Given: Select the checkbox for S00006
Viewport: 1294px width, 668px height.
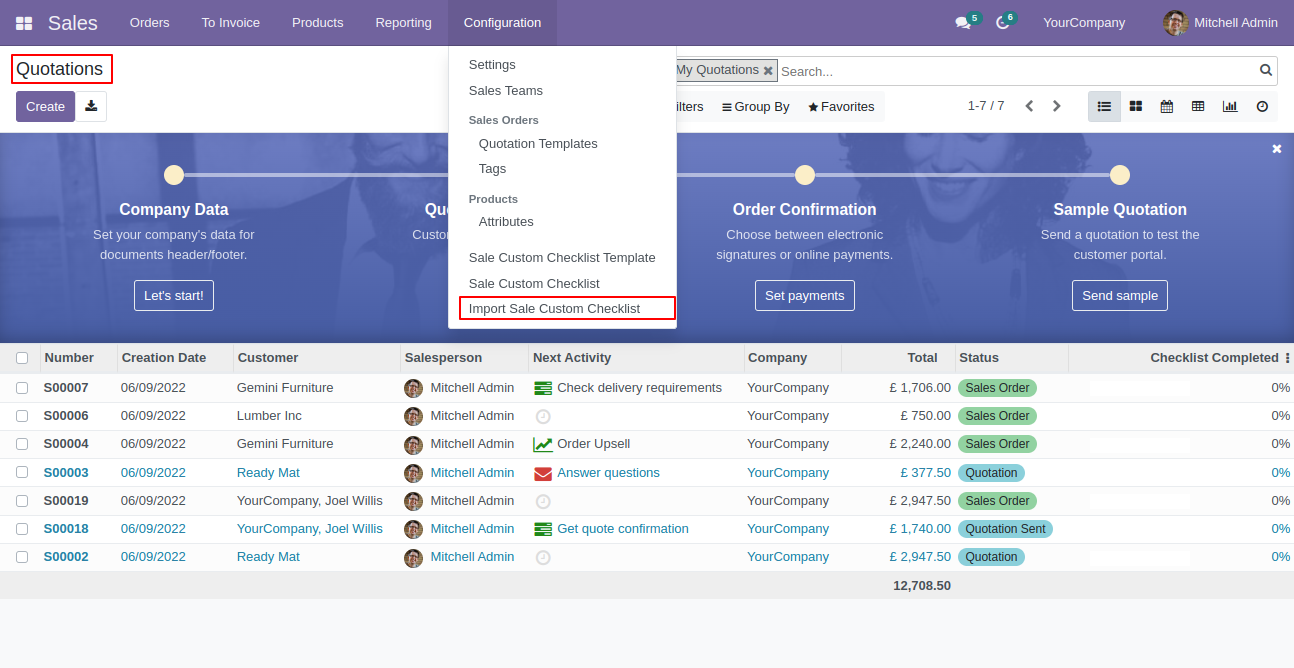Looking at the screenshot, I should [22, 416].
